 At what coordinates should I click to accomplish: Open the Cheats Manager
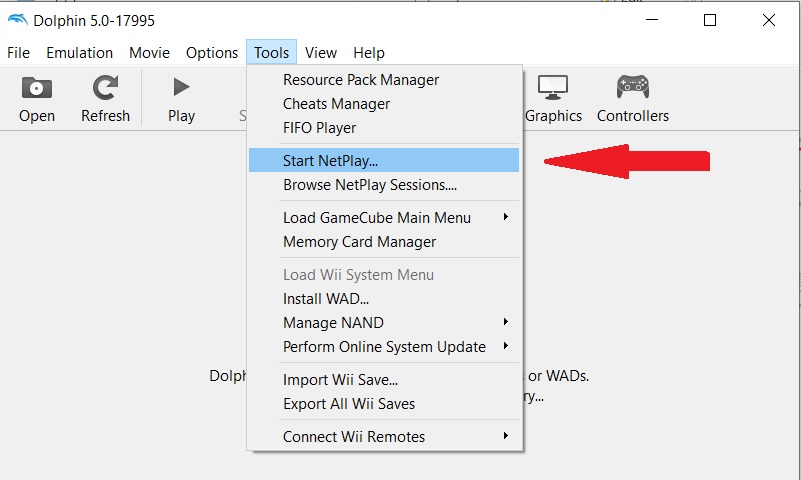[x=336, y=104]
